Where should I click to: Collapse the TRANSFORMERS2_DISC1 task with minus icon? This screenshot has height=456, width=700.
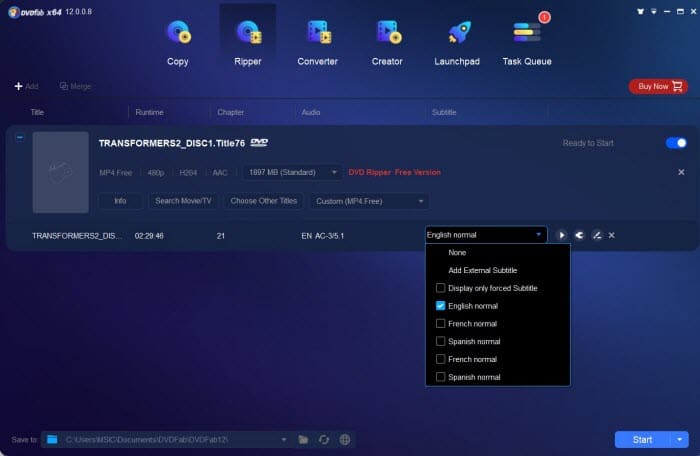20,138
